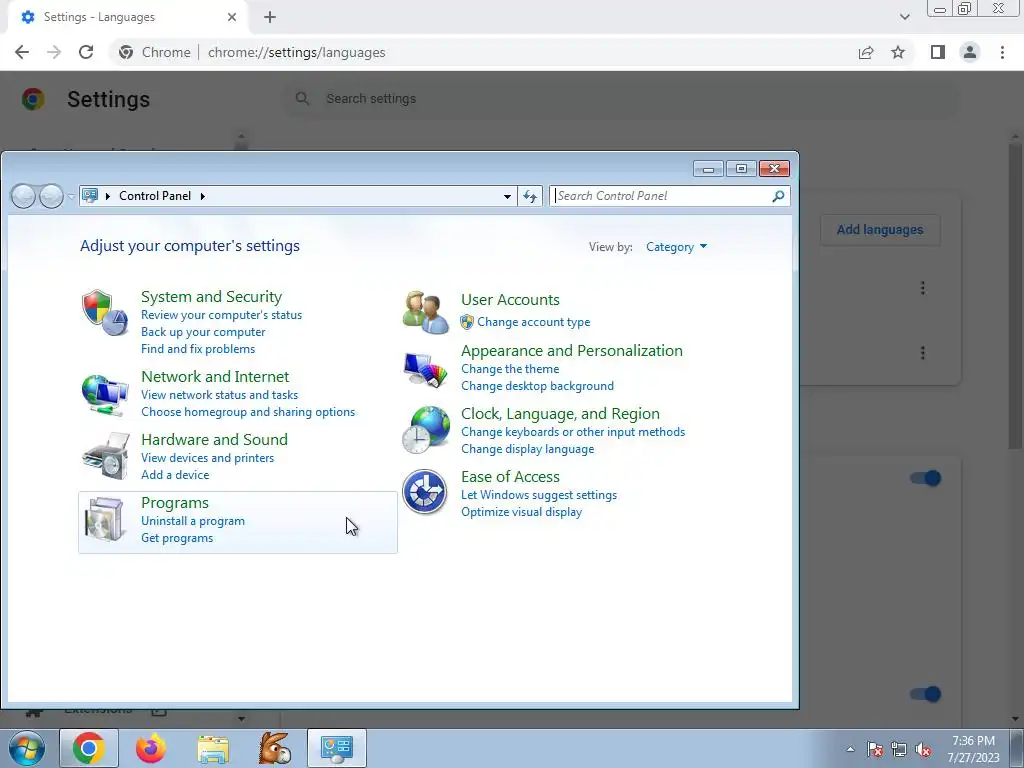Toggle the lower blue switch in Chrome settings
This screenshot has width=1024, height=768.
click(925, 694)
